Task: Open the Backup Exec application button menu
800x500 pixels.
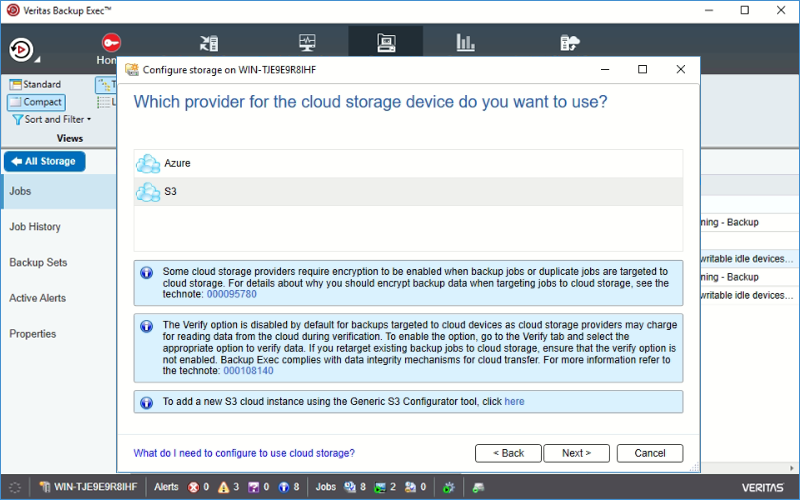Action: point(23,51)
